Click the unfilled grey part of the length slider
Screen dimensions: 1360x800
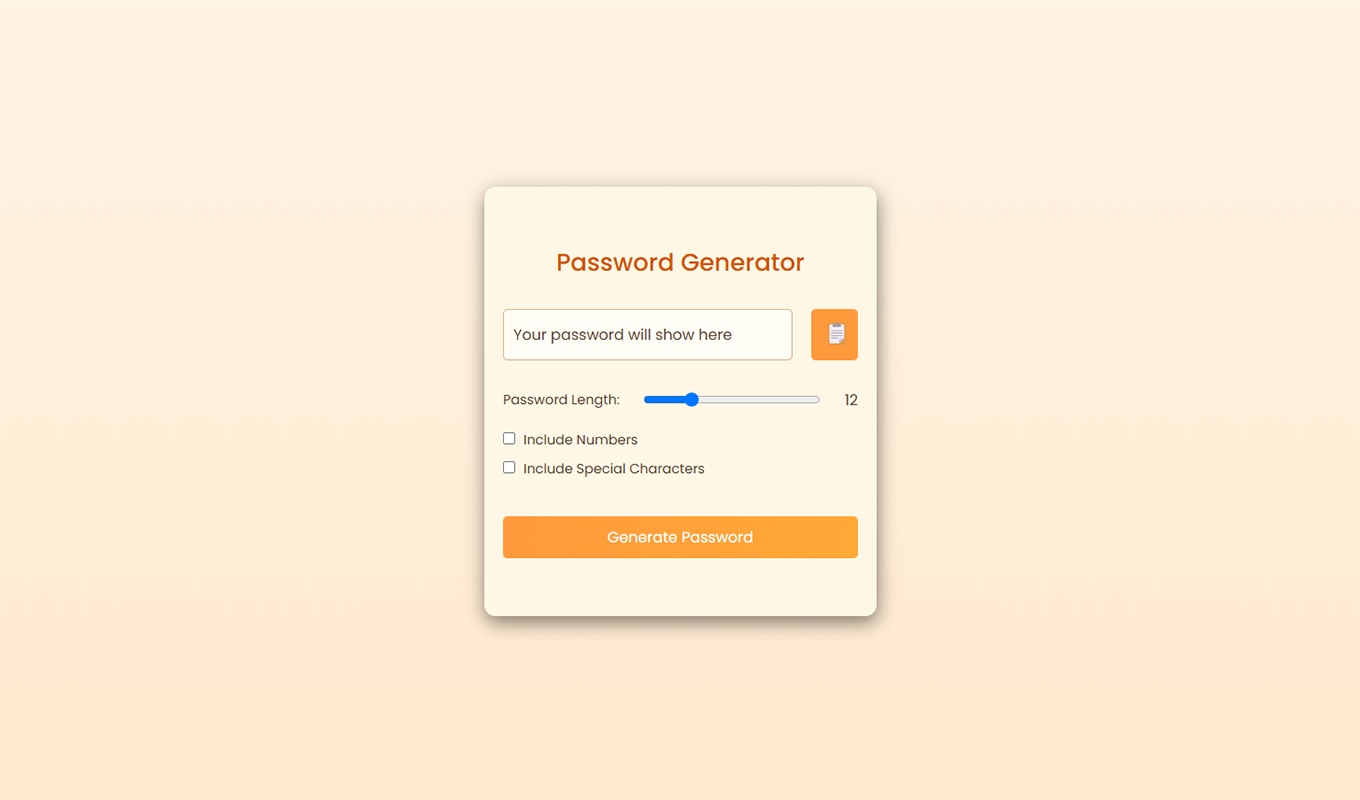pos(760,399)
